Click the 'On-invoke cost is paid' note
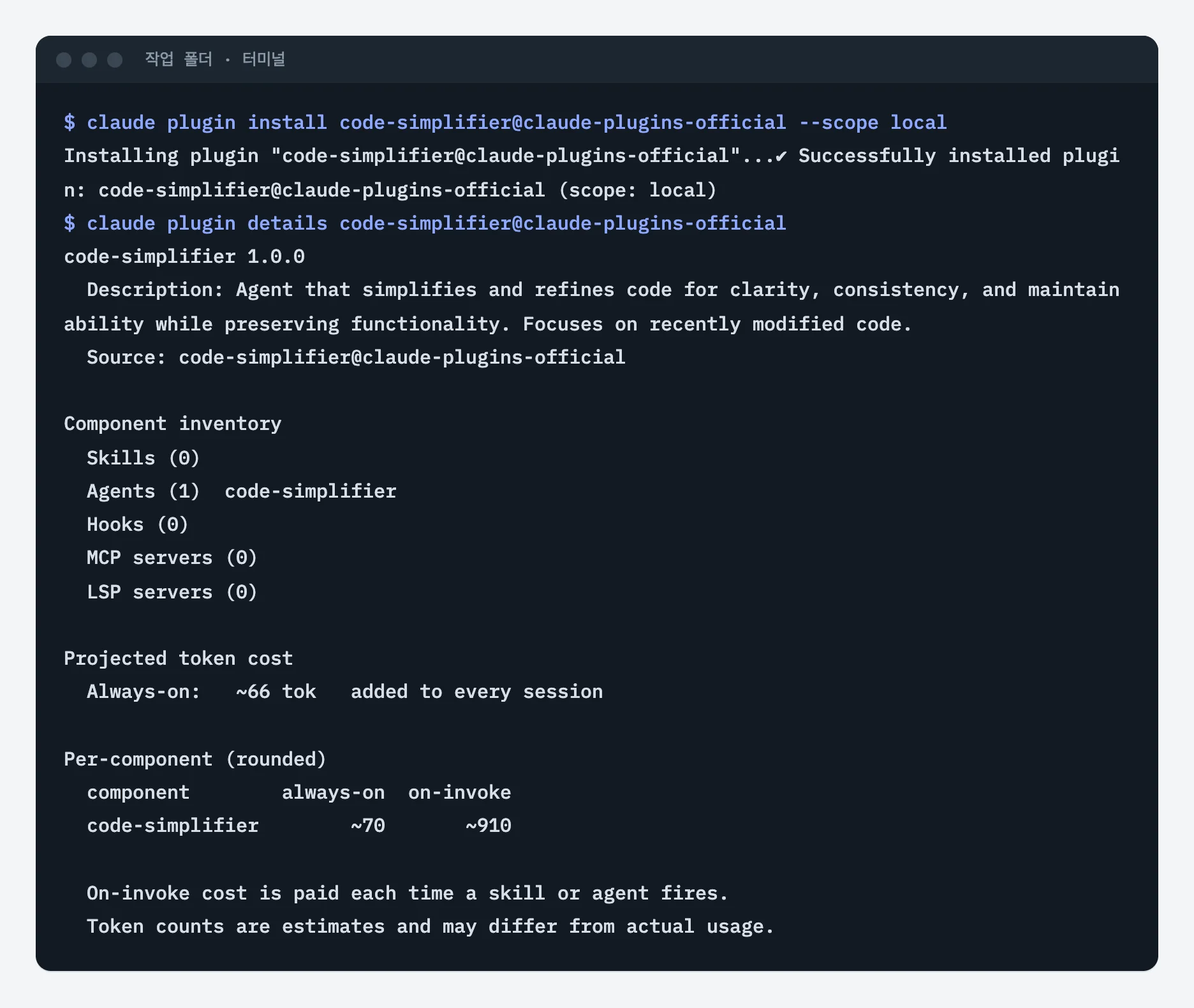Image resolution: width=1194 pixels, height=1008 pixels. coord(408,893)
